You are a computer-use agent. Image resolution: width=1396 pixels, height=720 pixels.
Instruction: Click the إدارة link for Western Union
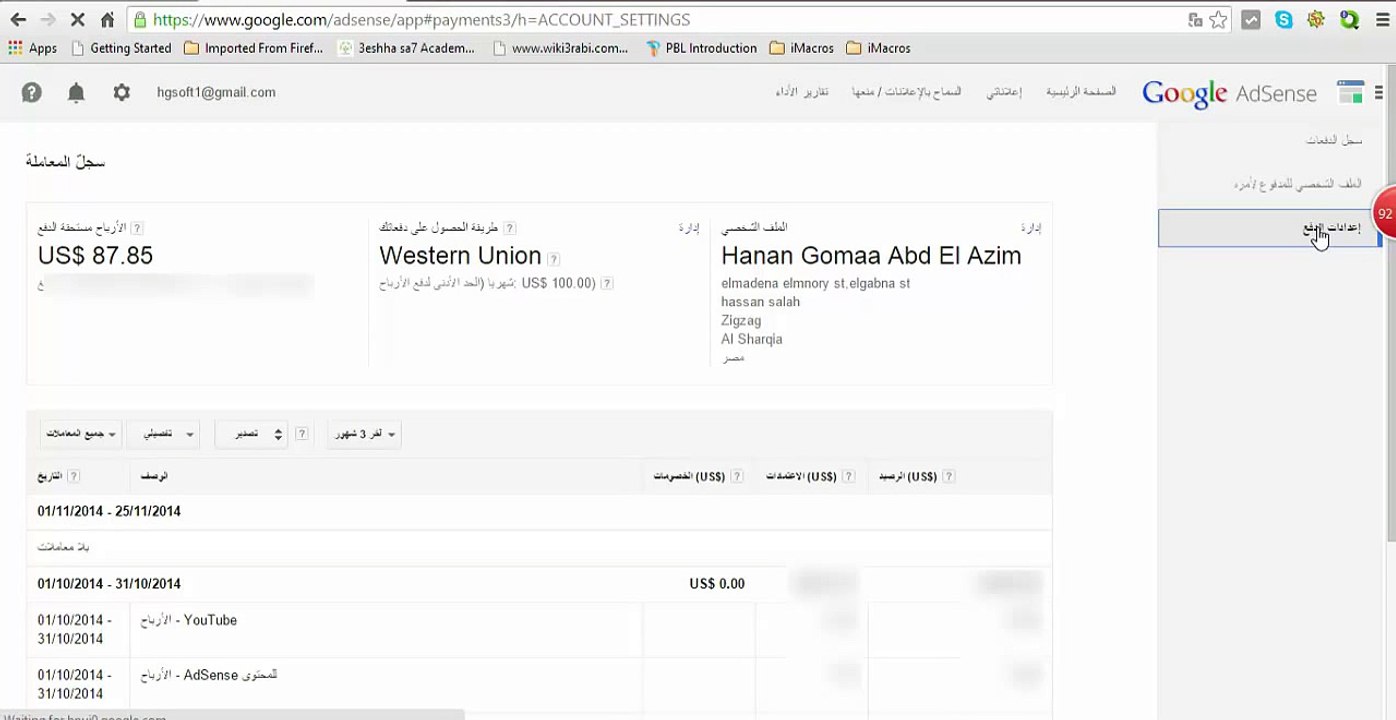[x=689, y=228]
